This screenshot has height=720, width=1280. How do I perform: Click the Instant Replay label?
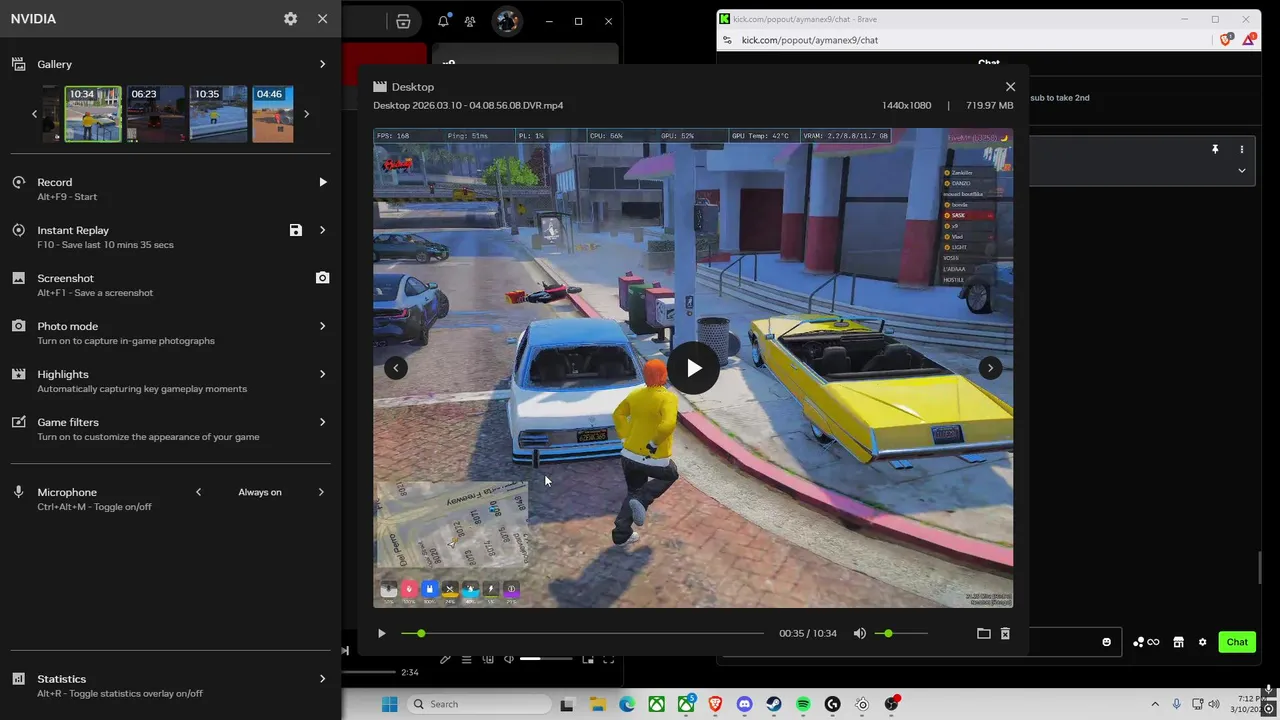click(73, 230)
